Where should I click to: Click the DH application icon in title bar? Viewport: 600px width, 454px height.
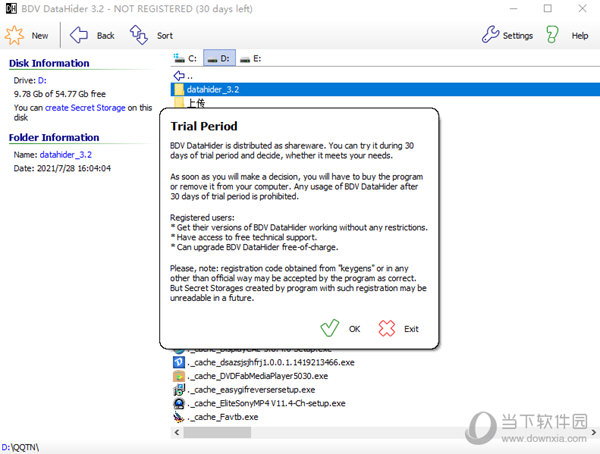coord(11,8)
